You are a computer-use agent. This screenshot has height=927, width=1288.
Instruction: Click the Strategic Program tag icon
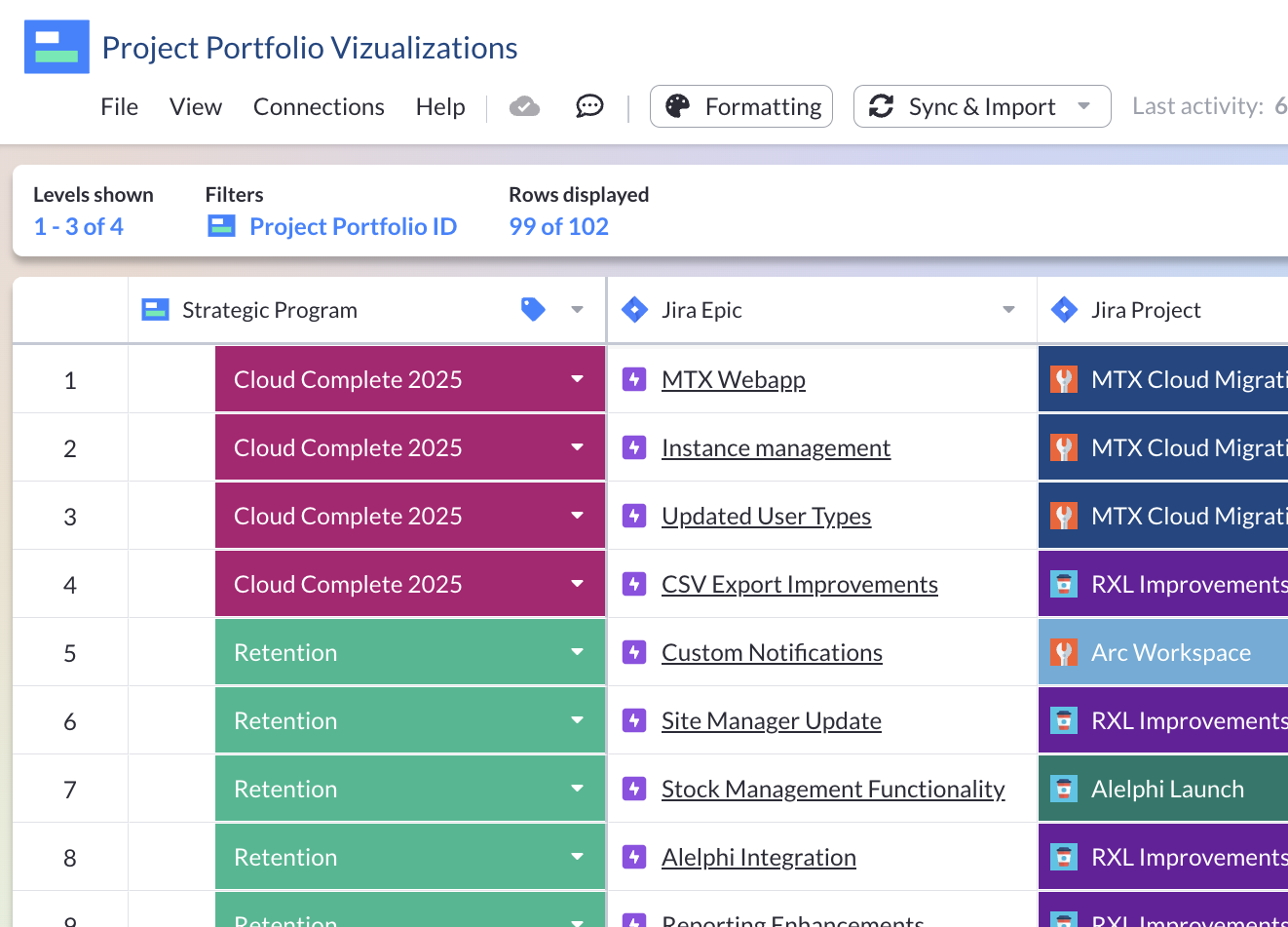(x=533, y=309)
